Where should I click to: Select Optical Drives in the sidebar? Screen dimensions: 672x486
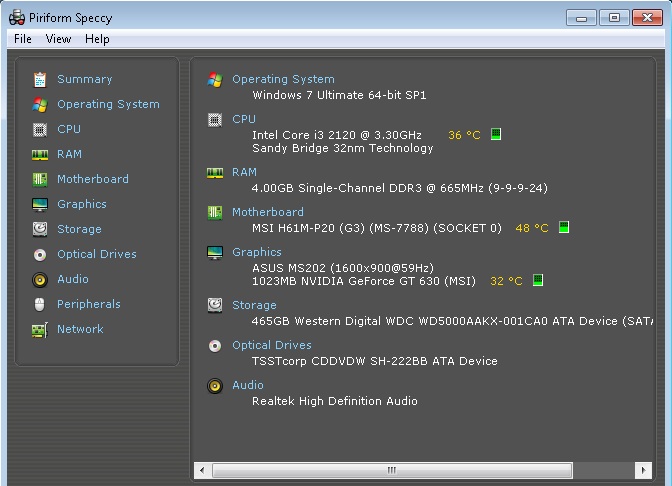click(x=97, y=255)
